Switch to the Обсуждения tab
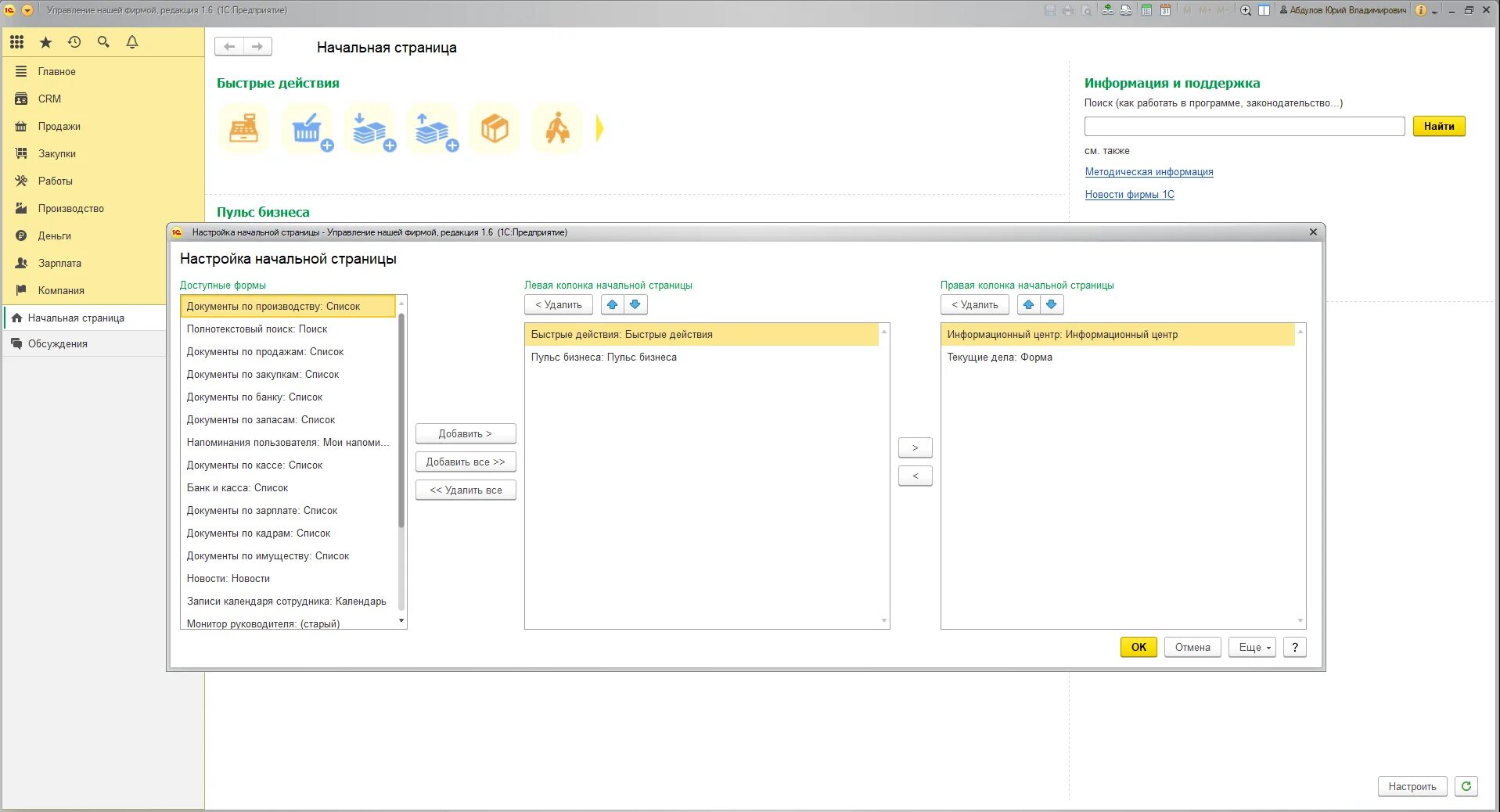The width and height of the screenshot is (1500, 812). click(x=85, y=343)
